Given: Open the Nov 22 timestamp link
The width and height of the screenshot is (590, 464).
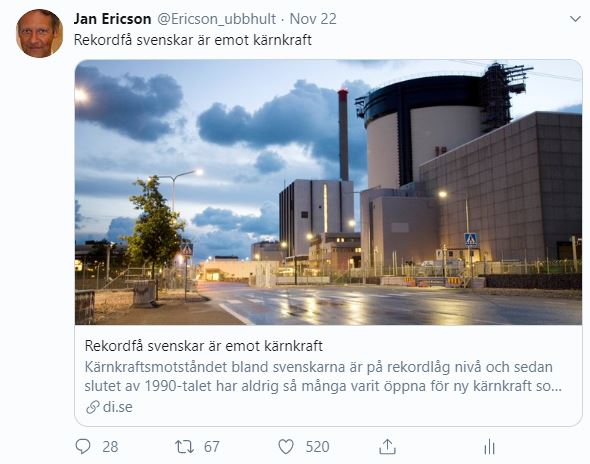Looking at the screenshot, I should point(313,19).
